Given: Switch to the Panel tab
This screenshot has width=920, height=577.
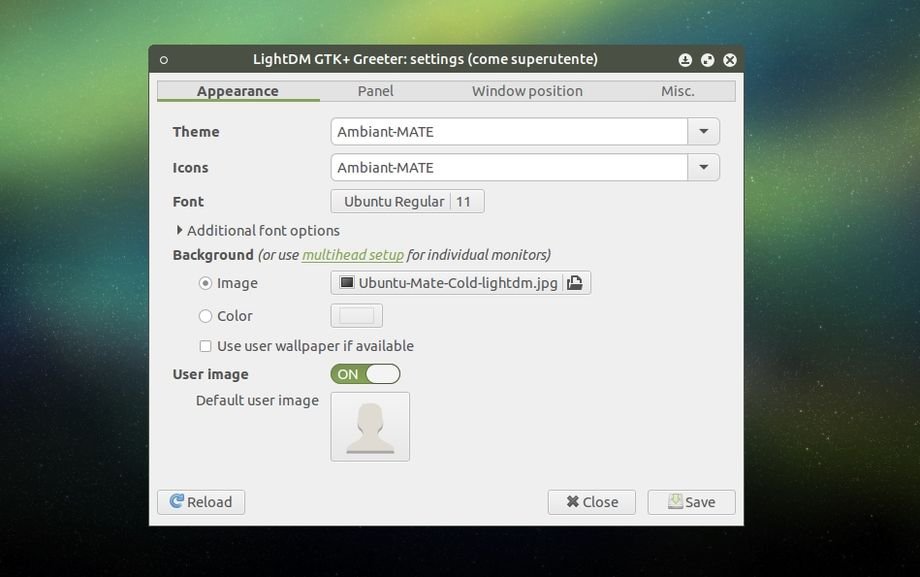Looking at the screenshot, I should click(x=375, y=91).
